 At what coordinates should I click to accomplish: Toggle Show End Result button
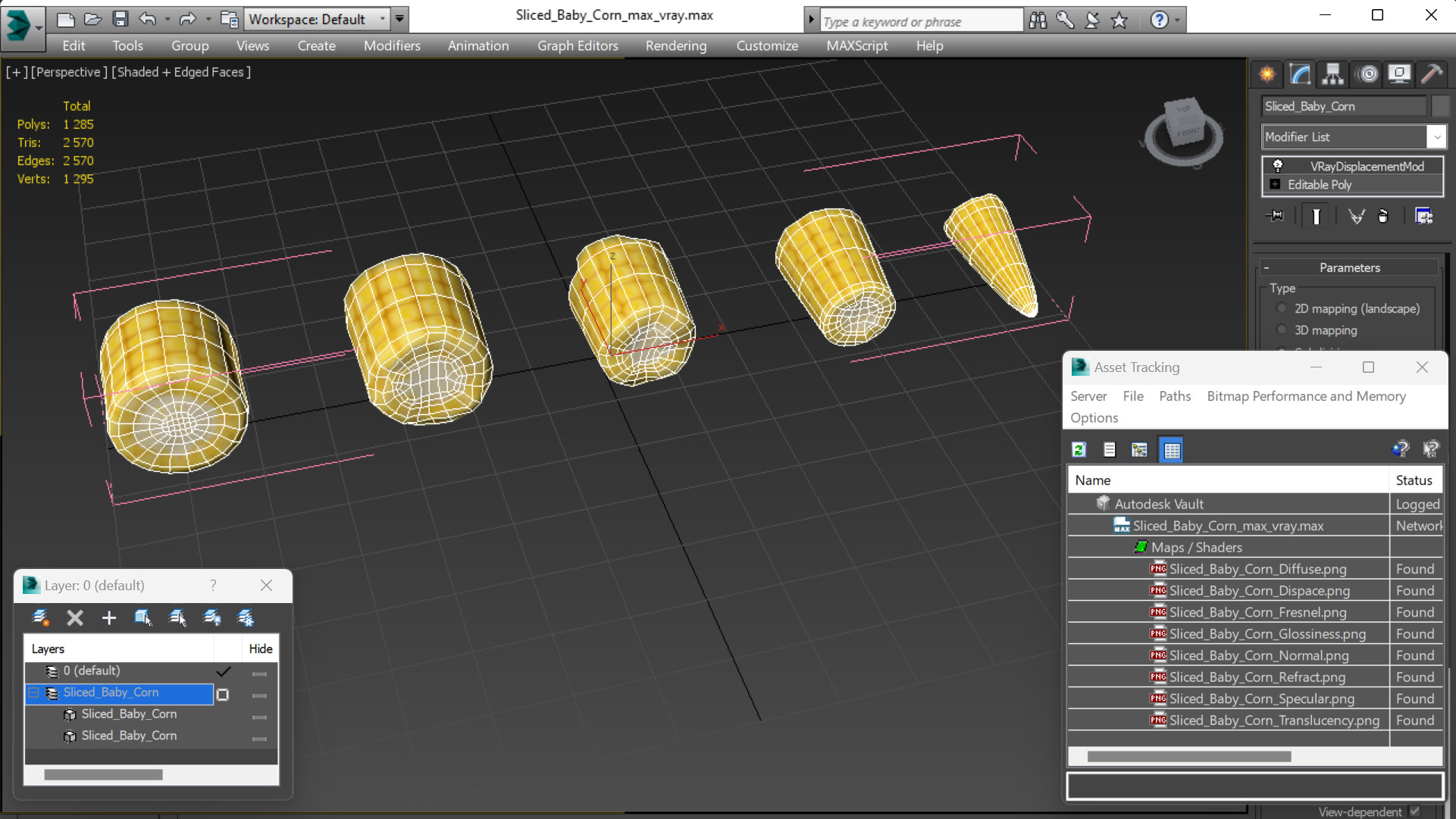pos(1316,217)
